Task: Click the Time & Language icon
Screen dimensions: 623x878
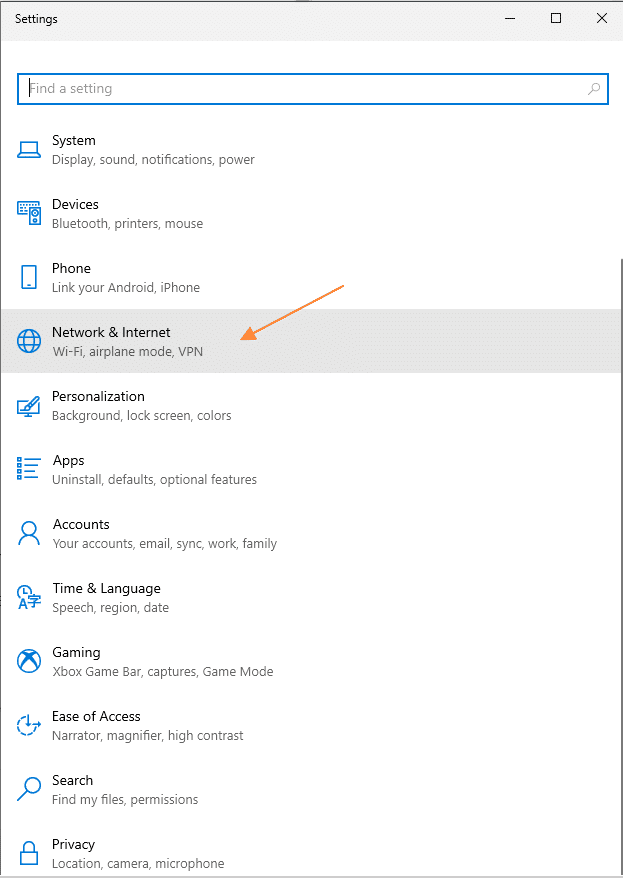Action: [x=29, y=597]
